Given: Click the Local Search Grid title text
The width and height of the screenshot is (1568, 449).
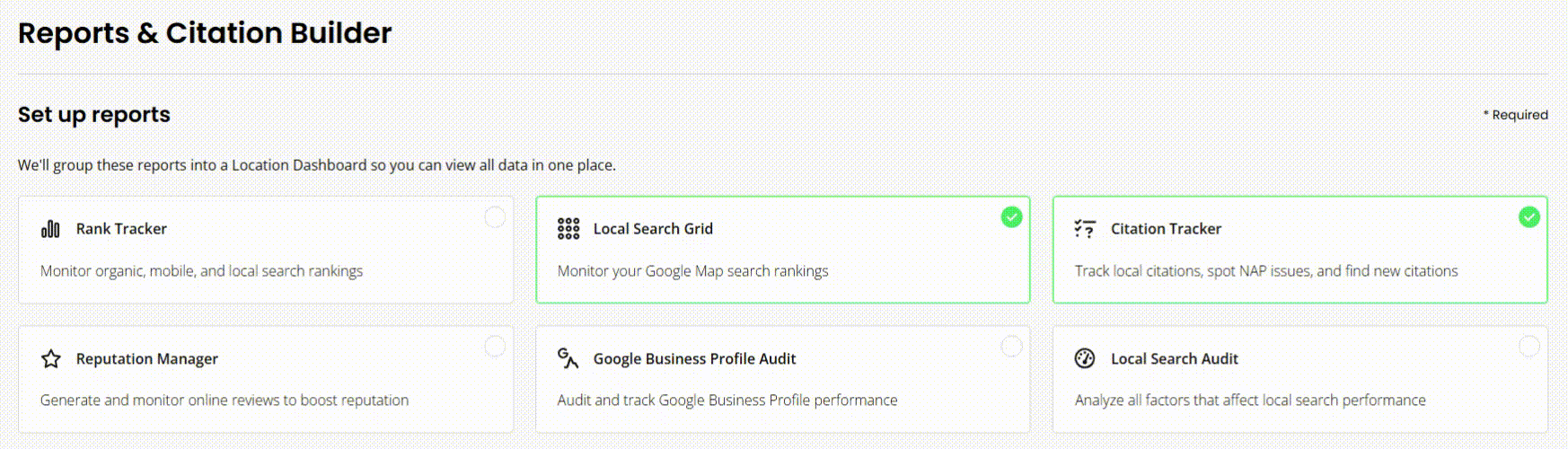Looking at the screenshot, I should 653,229.
